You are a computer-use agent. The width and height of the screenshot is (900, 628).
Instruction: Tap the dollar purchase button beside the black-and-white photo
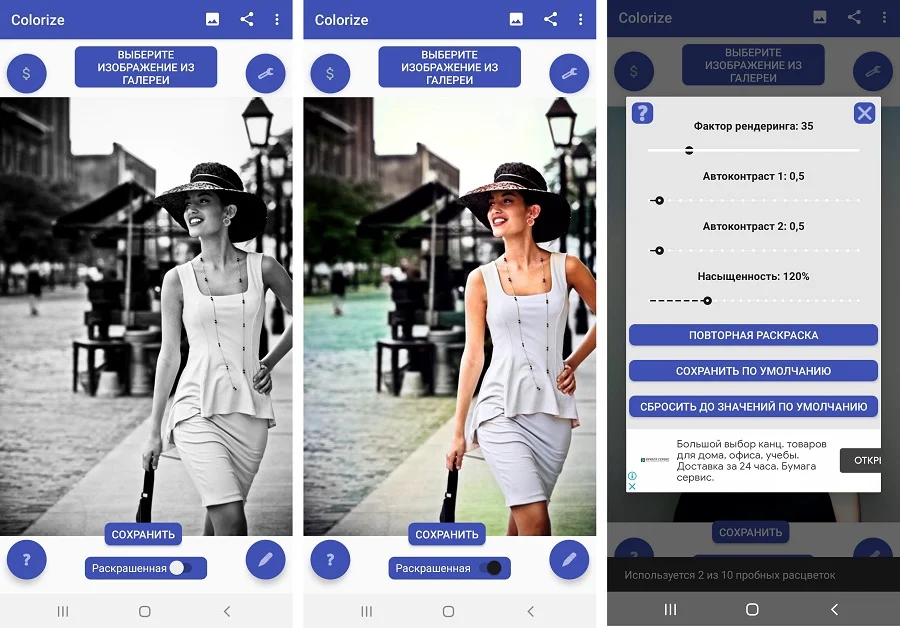pyautogui.click(x=27, y=73)
